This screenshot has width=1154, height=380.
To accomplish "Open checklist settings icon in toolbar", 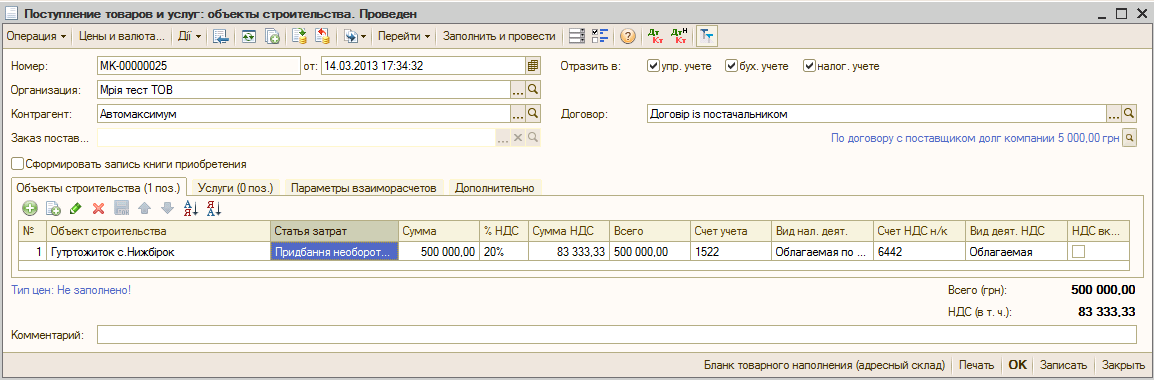I will pos(601,35).
